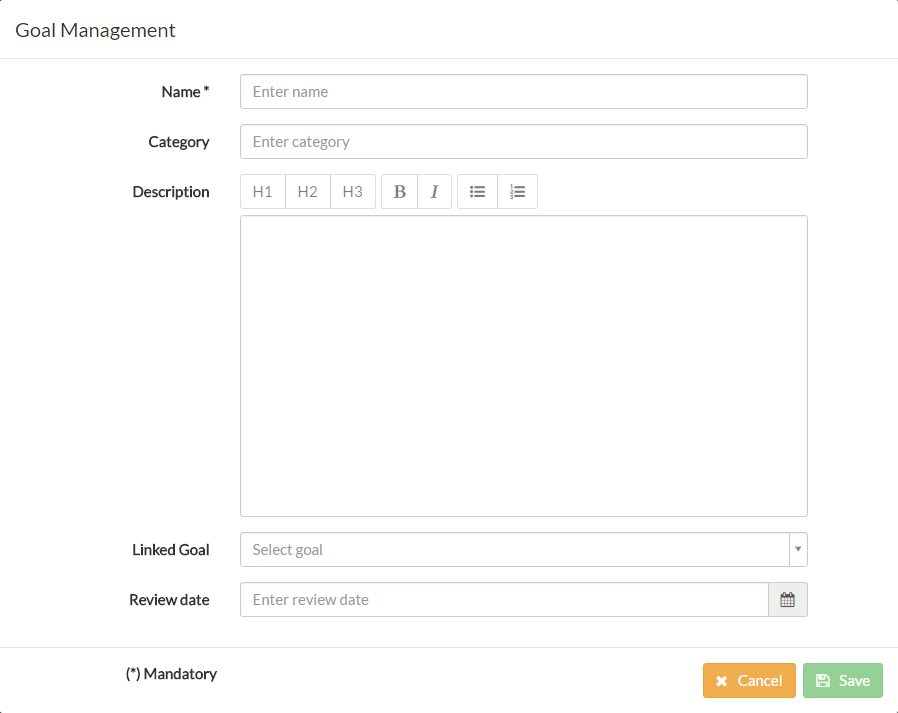Expand the Linked Goal dropdown arrow
This screenshot has width=898, height=713.
click(x=797, y=550)
